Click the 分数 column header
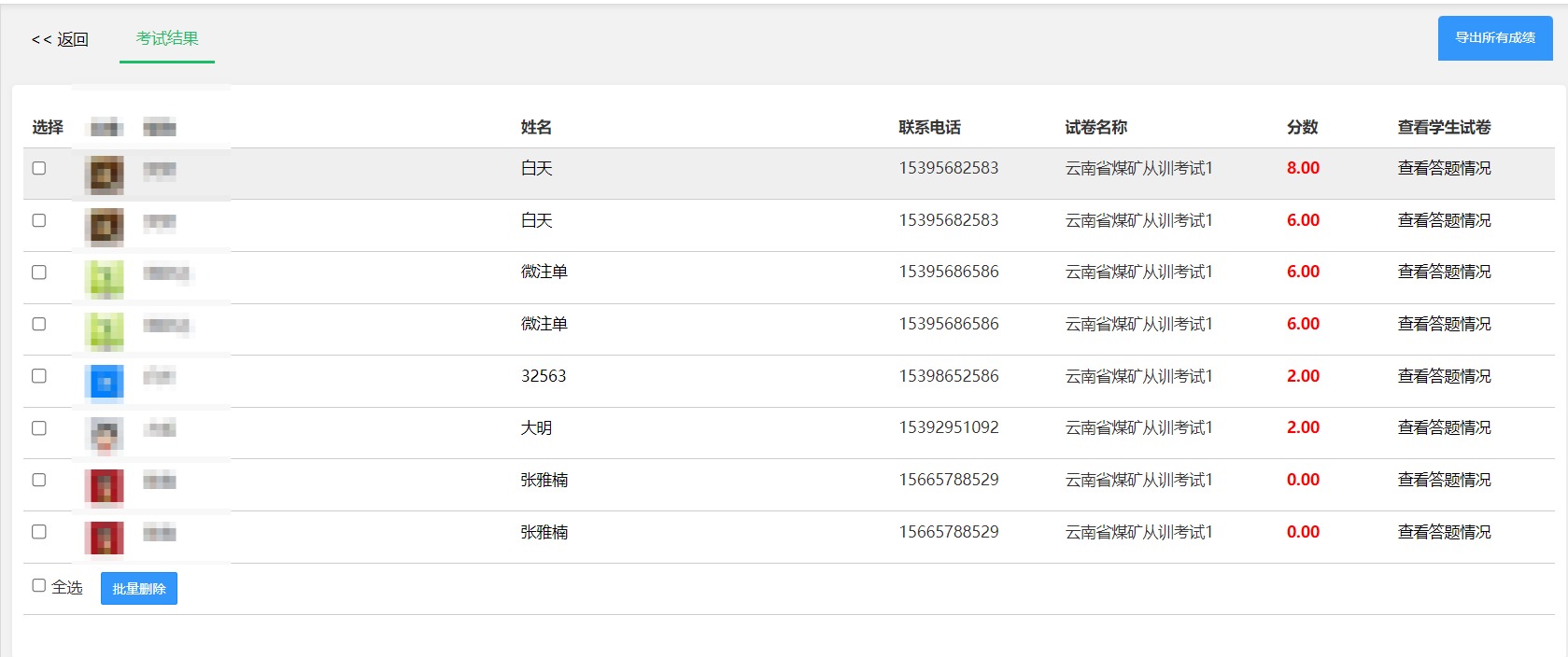The image size is (1568, 657). pos(1302,127)
